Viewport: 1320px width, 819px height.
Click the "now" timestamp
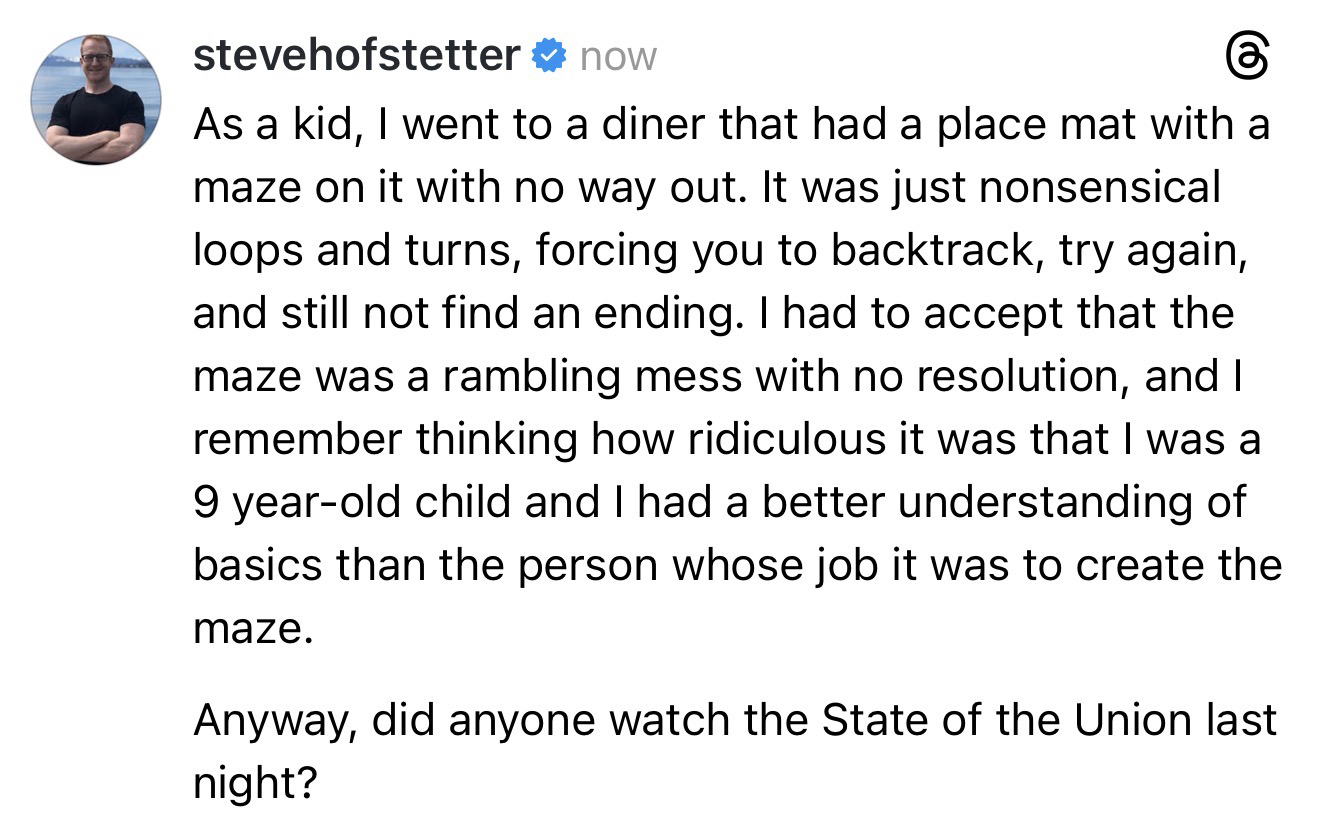[x=618, y=57]
